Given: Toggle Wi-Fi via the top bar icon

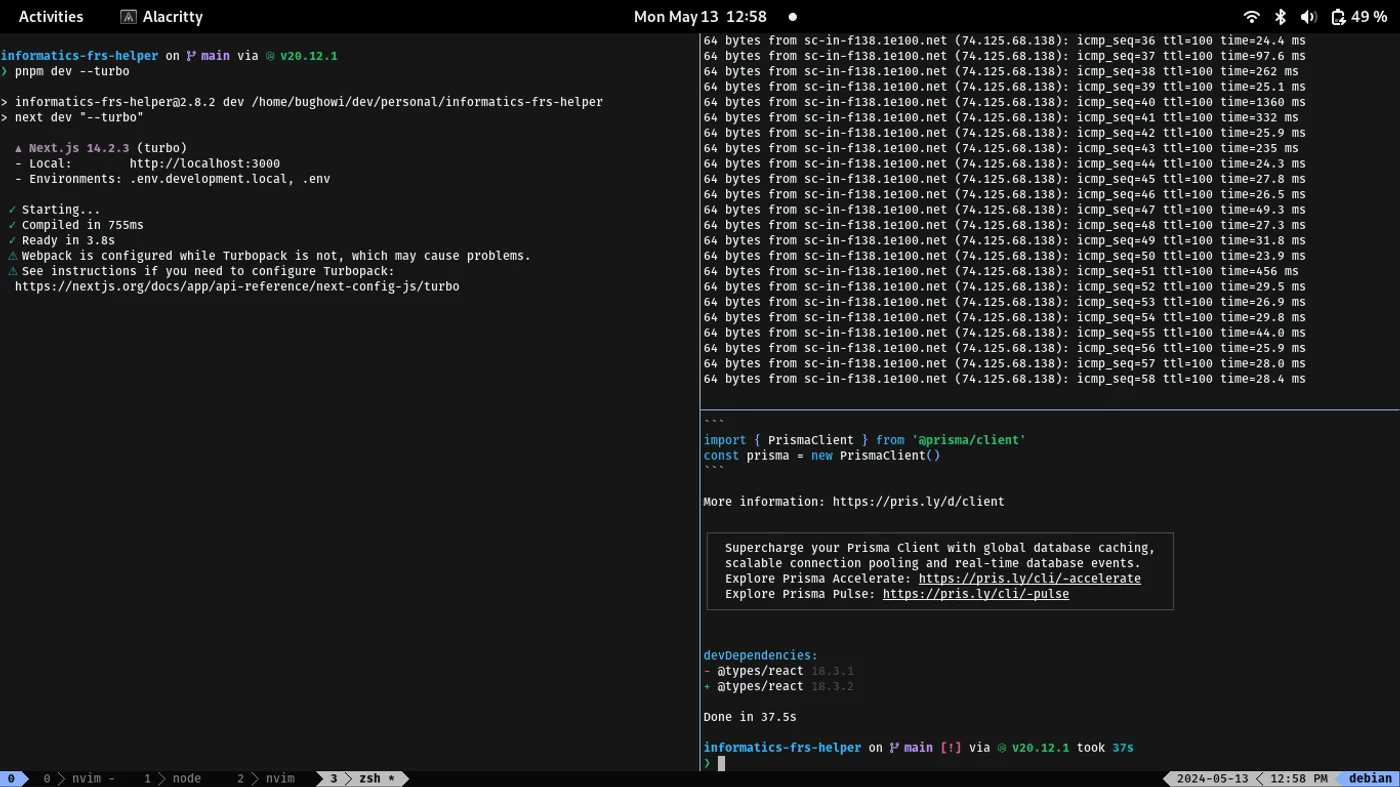Looking at the screenshot, I should (1251, 16).
